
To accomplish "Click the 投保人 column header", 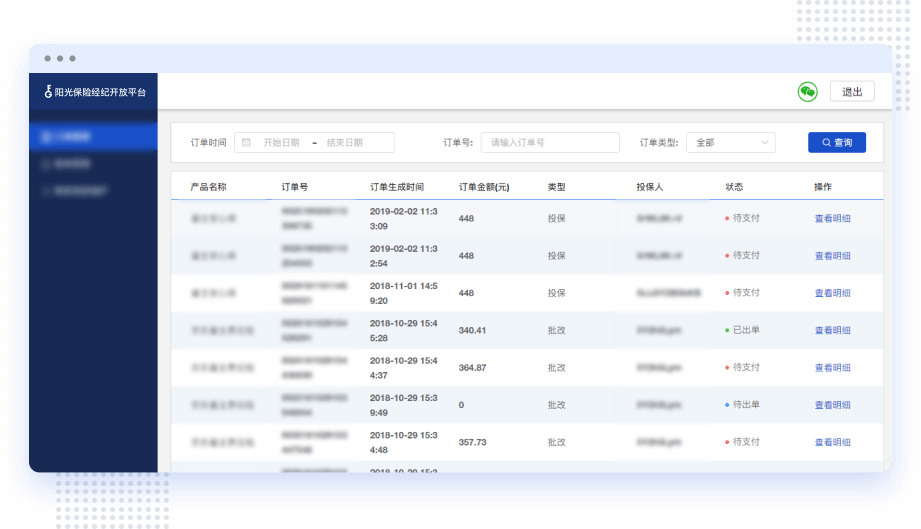I will coord(650,187).
